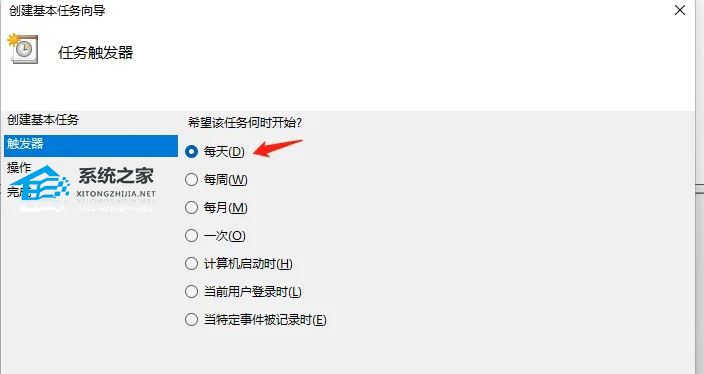Image resolution: width=704 pixels, height=374 pixels.
Task: Click the 任务触发器 header title
Action: [x=96, y=53]
